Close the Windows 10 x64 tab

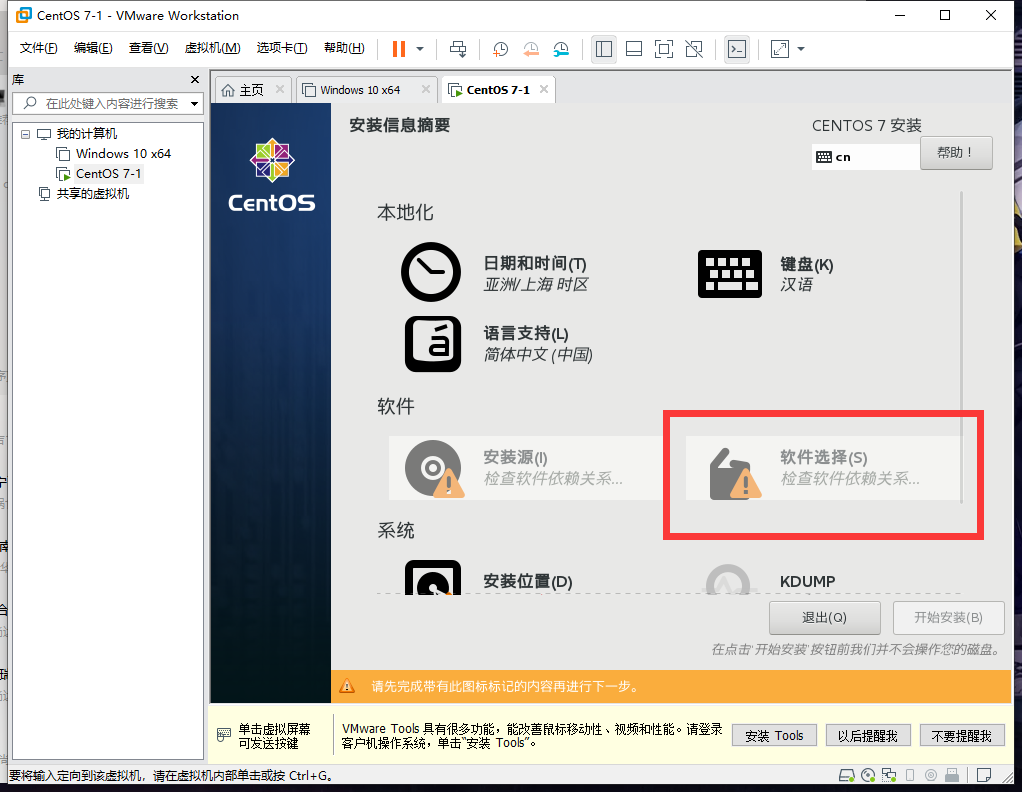(x=426, y=89)
